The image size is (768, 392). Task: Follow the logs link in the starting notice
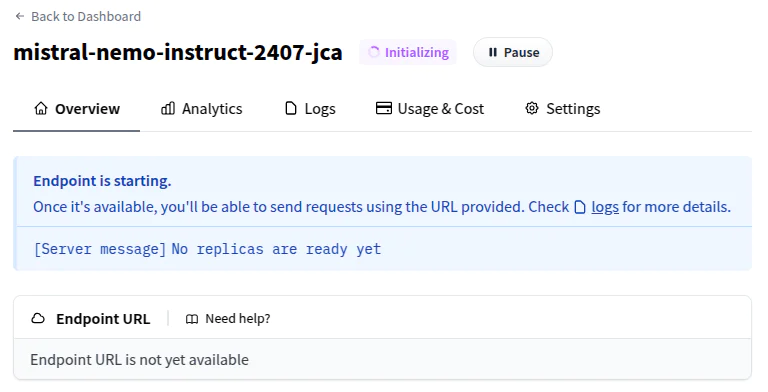click(605, 207)
